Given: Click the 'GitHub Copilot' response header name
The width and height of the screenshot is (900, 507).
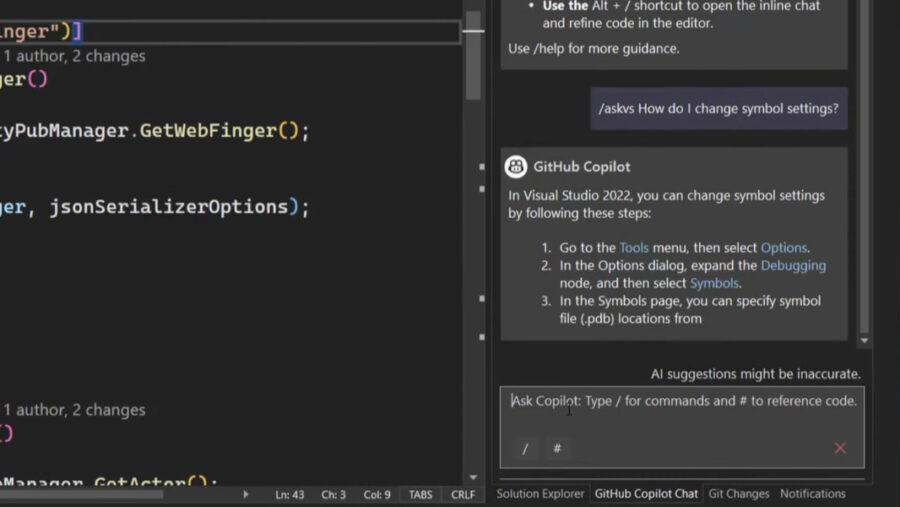Looking at the screenshot, I should pyautogui.click(x=581, y=167).
